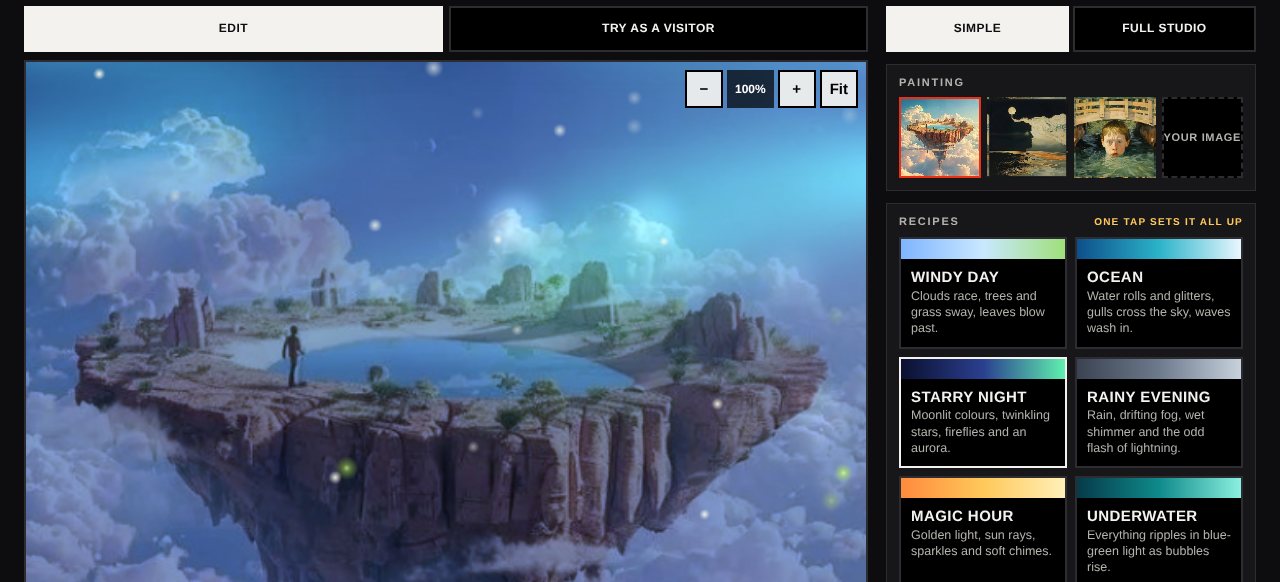Screen dimensions: 1280x582
Task: Click the 100% zoom level indicator
Action: 750,89
